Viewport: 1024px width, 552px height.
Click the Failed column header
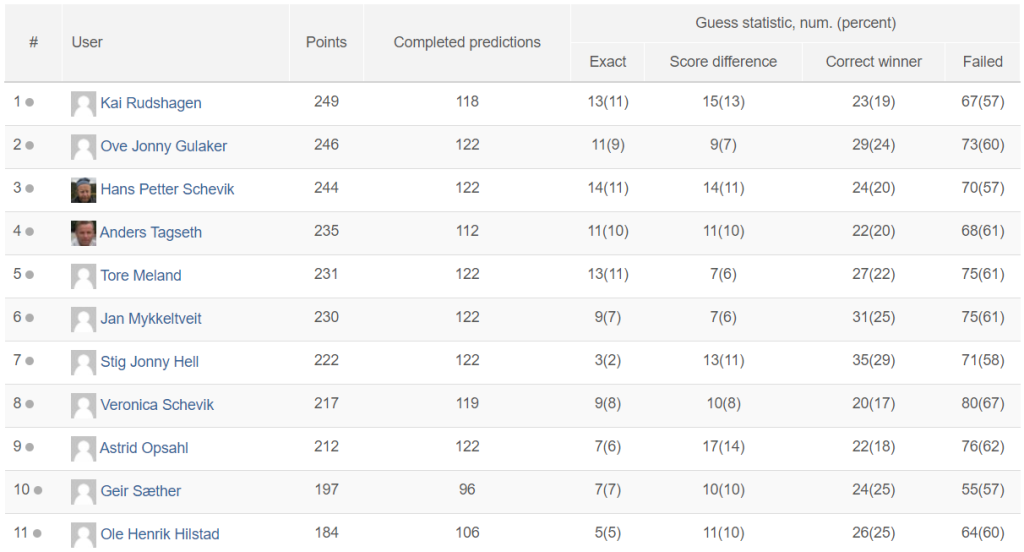[x=982, y=62]
